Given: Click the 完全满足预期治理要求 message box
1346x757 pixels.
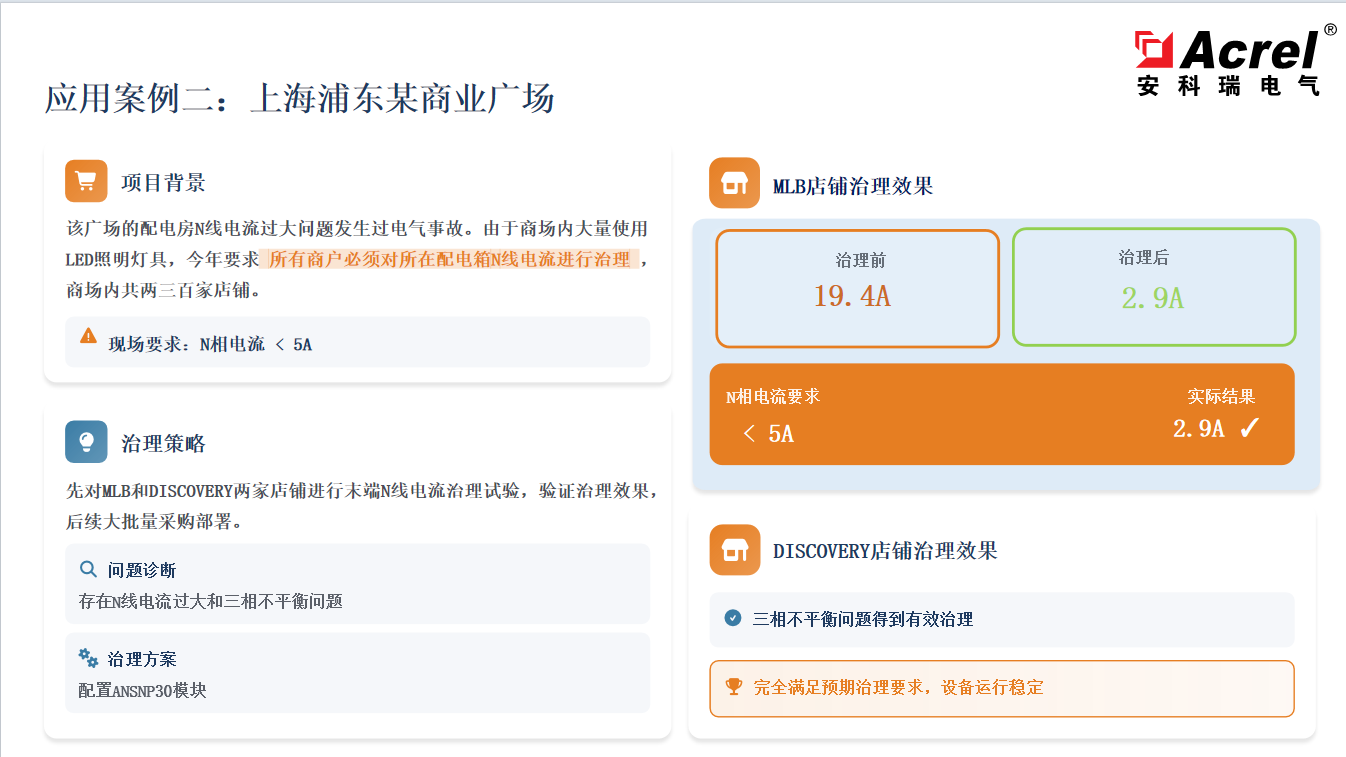Looking at the screenshot, I should coord(1001,688).
